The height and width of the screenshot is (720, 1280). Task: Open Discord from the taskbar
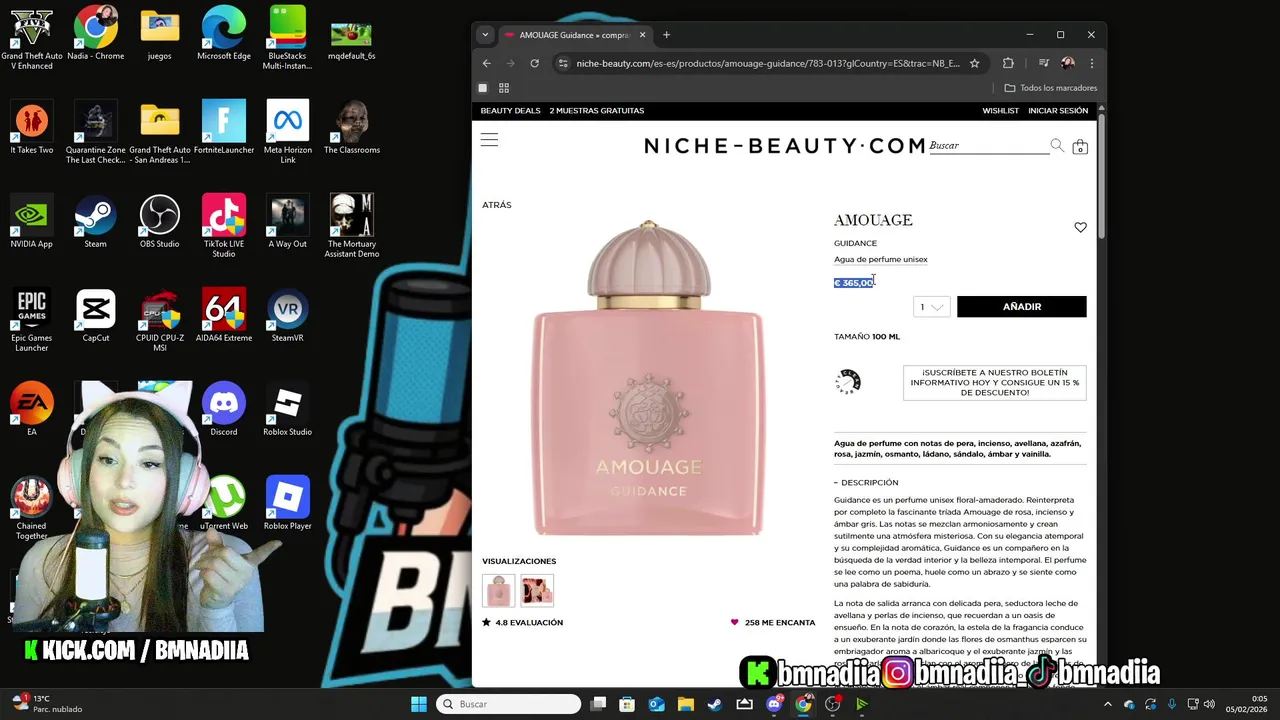(774, 704)
